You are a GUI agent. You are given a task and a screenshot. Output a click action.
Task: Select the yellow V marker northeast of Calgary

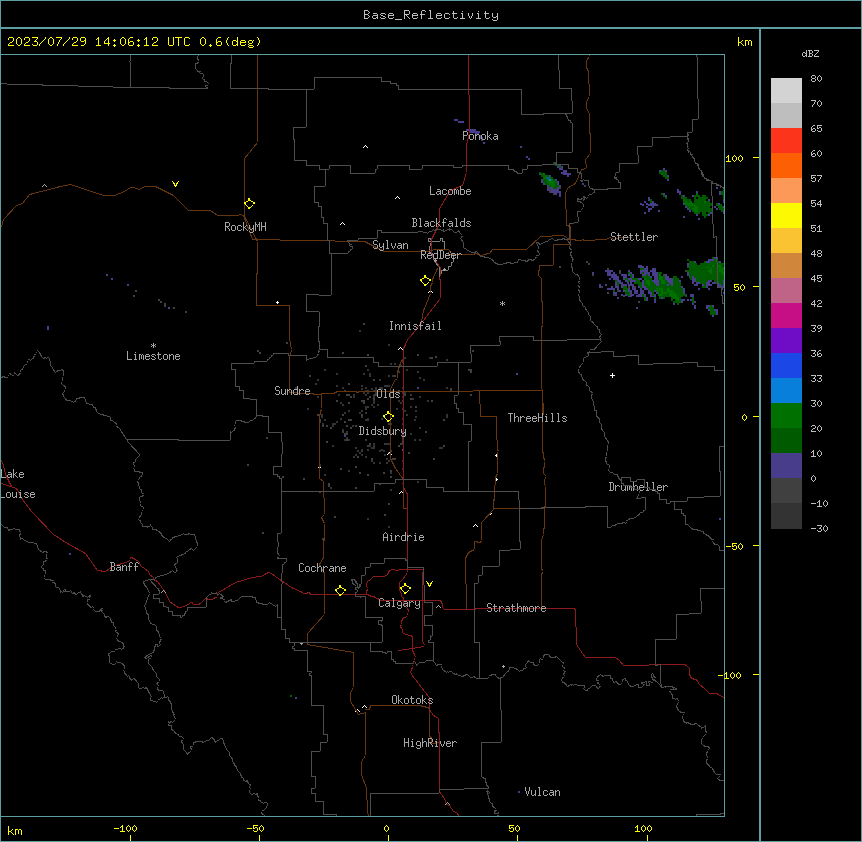(x=429, y=584)
